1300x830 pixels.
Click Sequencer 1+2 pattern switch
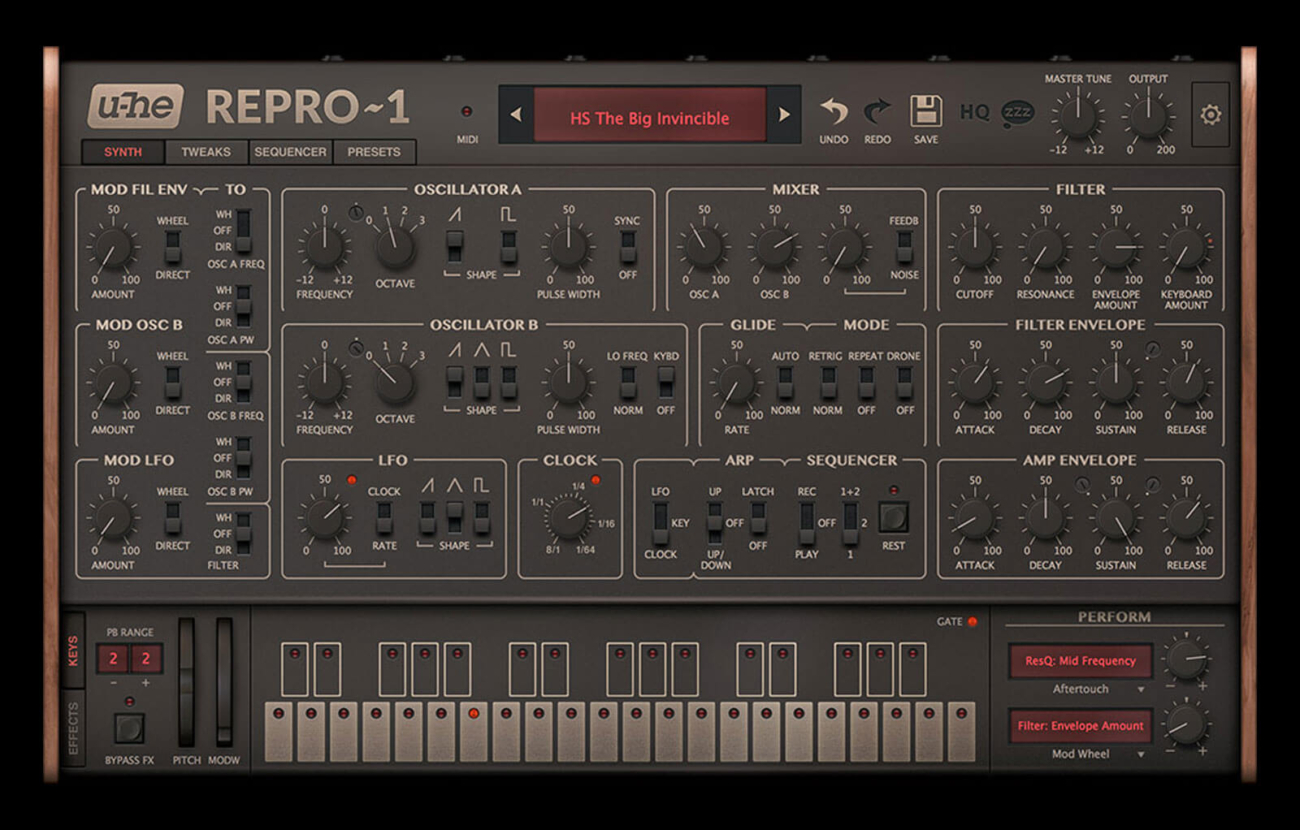(x=850, y=522)
